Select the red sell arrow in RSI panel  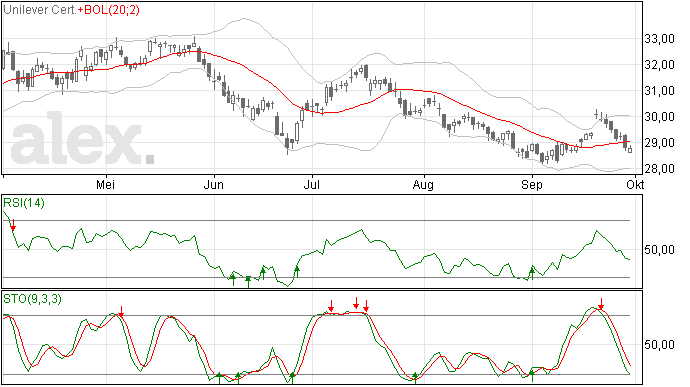[13, 225]
